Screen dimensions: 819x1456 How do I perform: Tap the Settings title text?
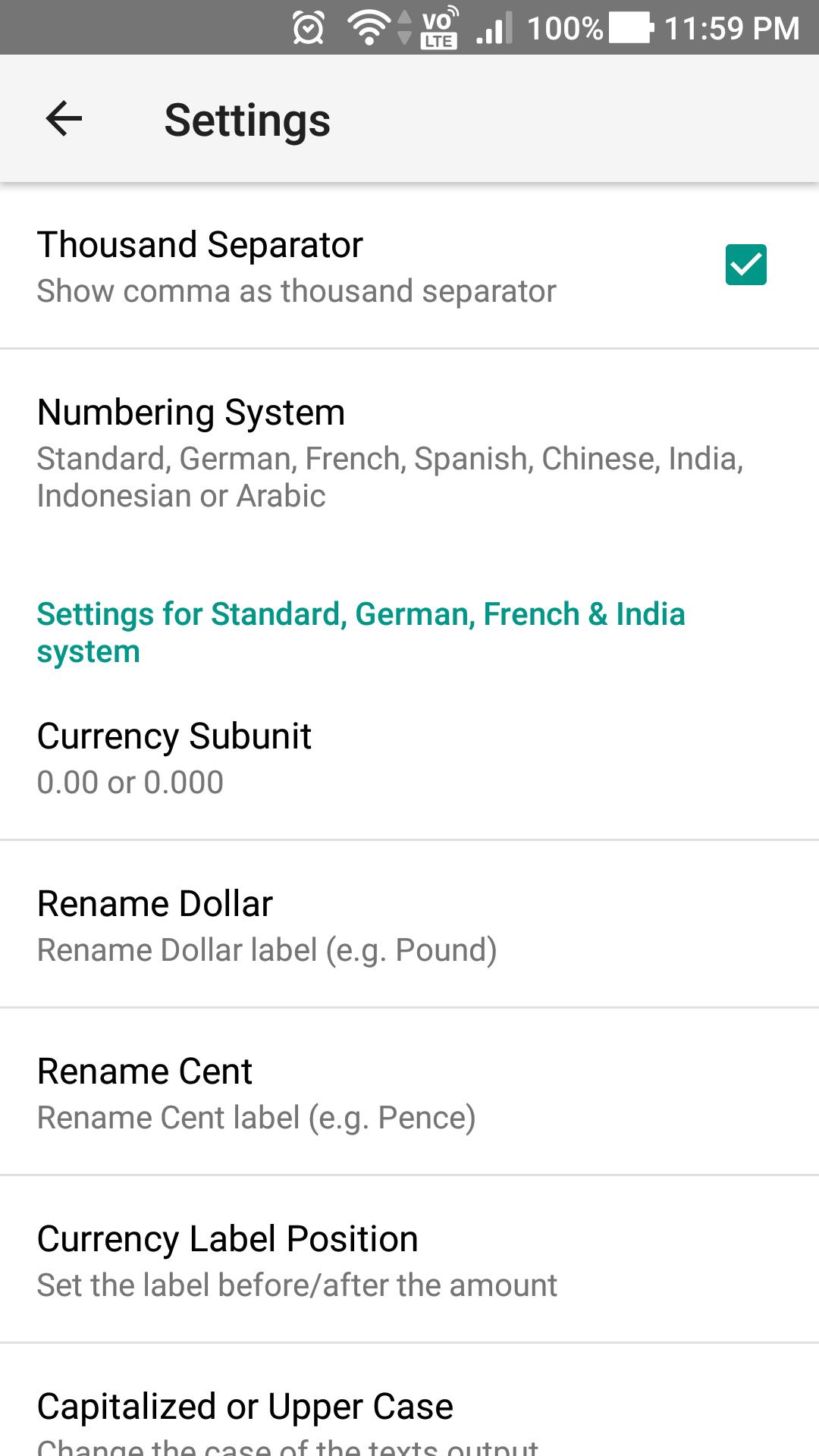tap(247, 120)
